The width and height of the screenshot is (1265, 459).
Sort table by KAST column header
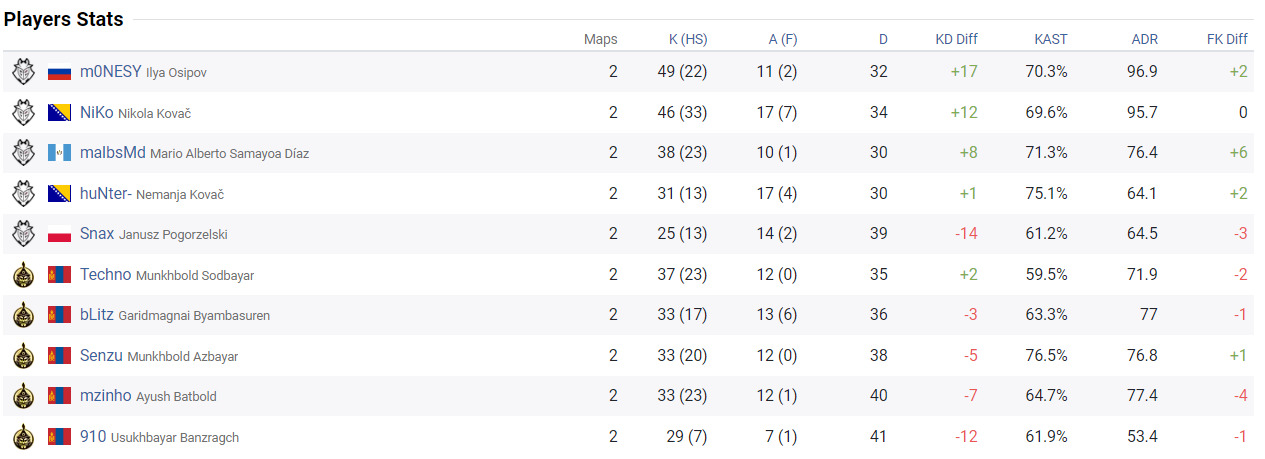point(1050,39)
